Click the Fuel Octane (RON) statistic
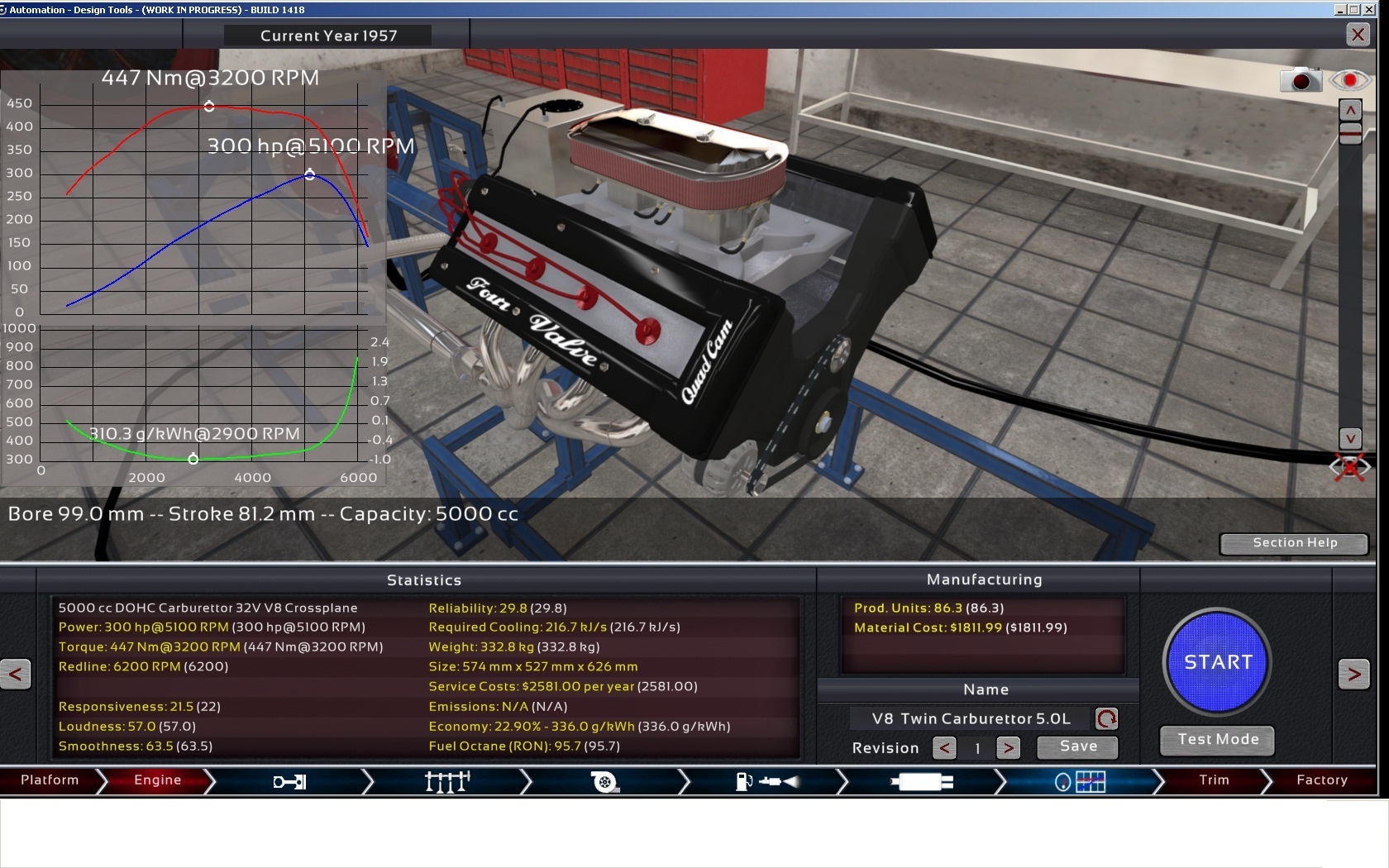The width and height of the screenshot is (1389, 868). click(524, 746)
